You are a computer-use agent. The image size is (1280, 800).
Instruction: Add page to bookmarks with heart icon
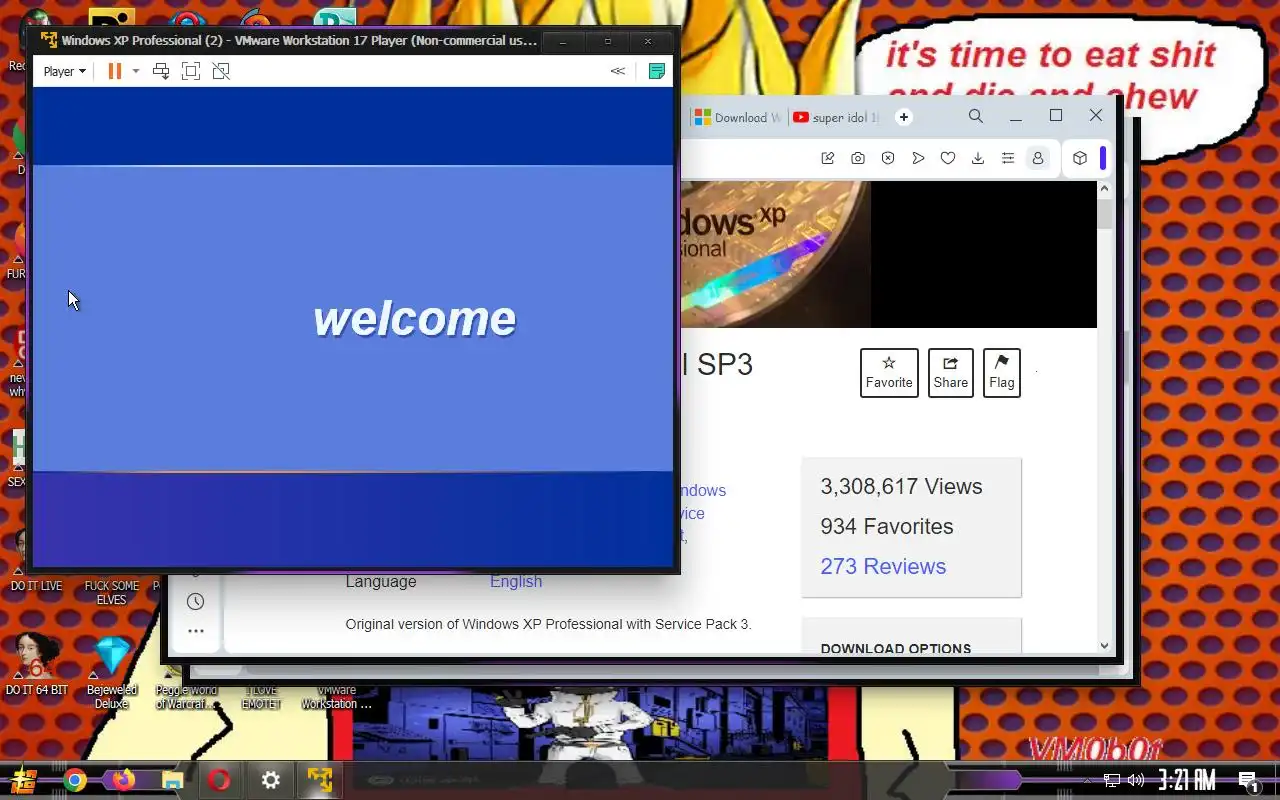[x=948, y=158]
